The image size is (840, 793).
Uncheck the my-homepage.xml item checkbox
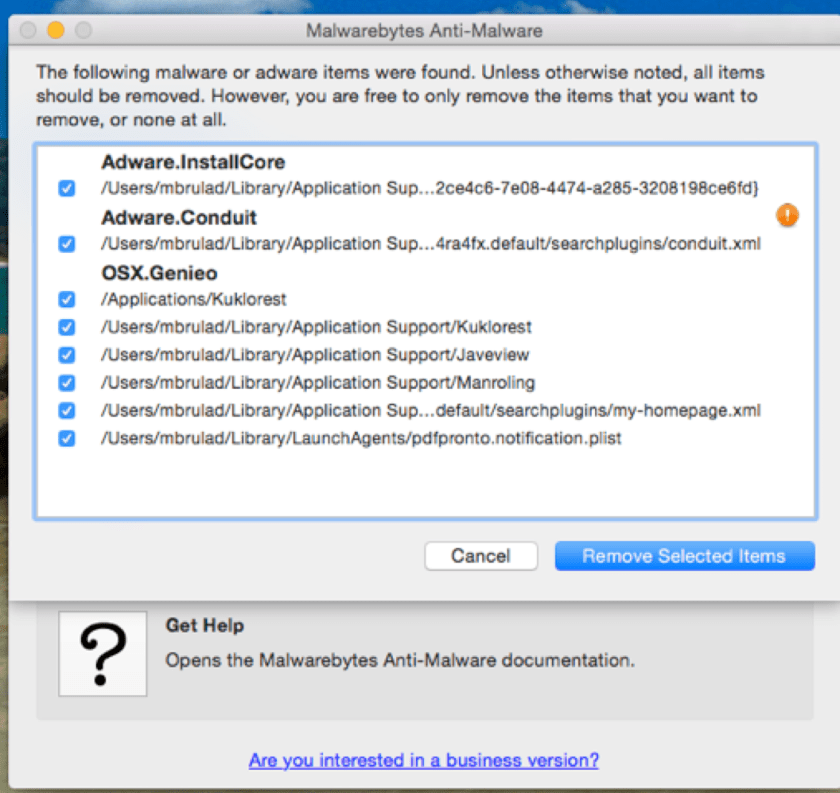tap(67, 410)
